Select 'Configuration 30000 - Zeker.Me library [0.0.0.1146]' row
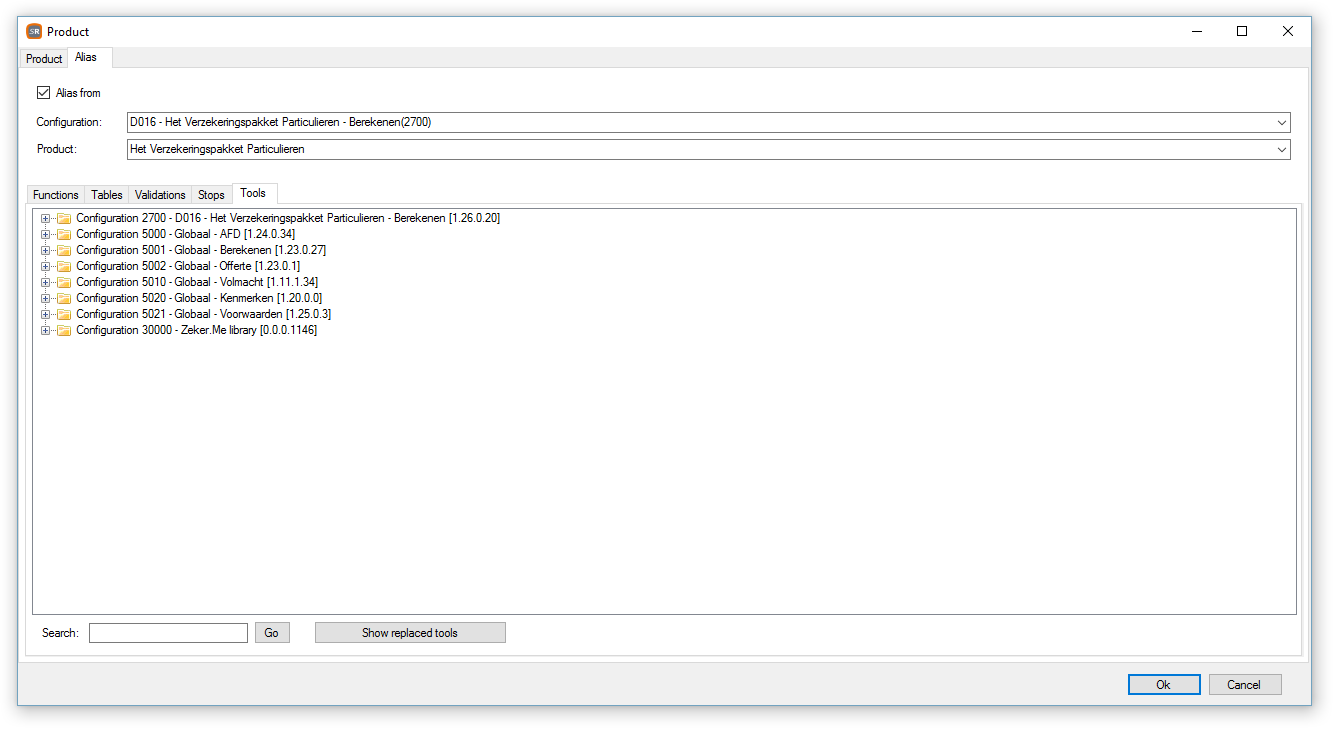The height and width of the screenshot is (732, 1335). point(197,330)
